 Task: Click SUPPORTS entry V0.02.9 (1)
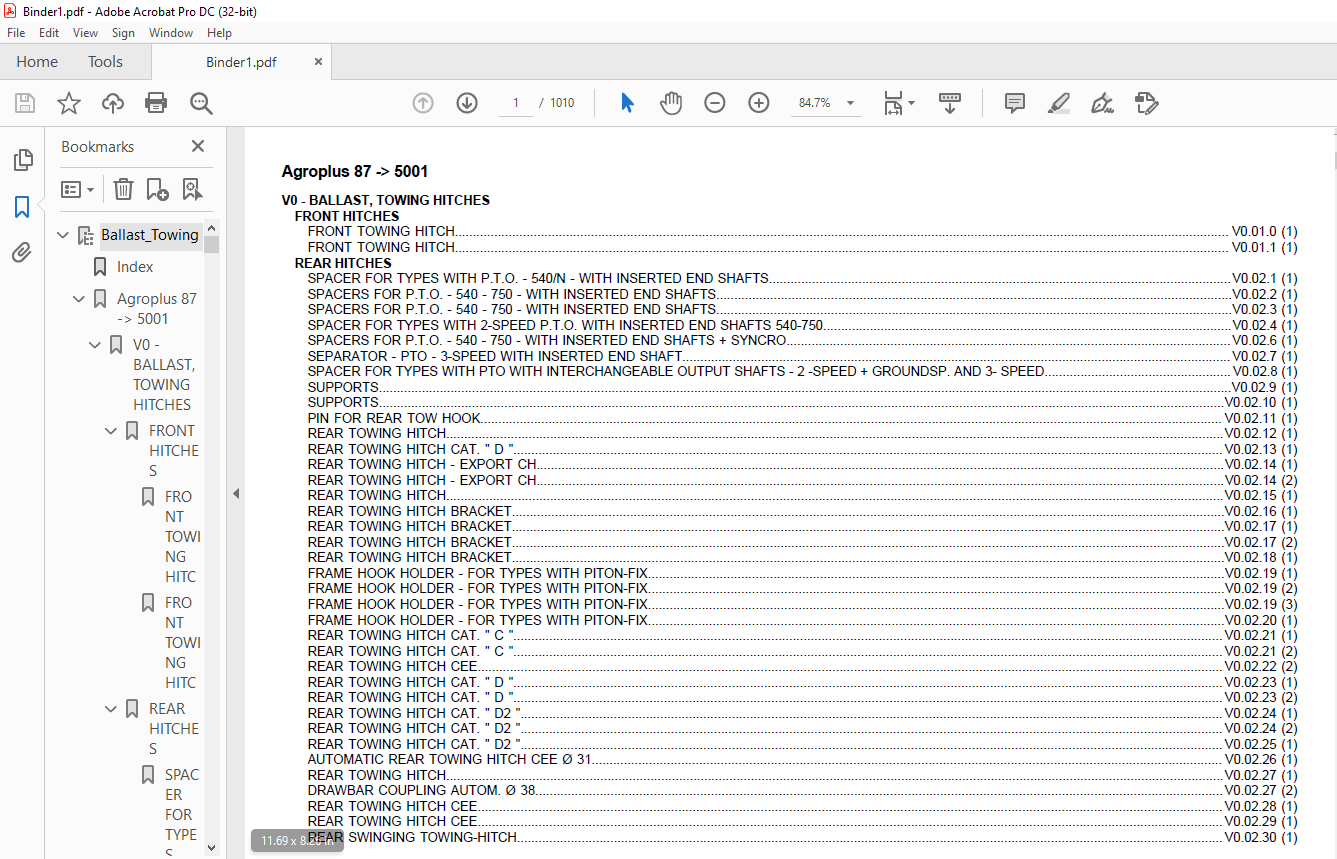(802, 387)
